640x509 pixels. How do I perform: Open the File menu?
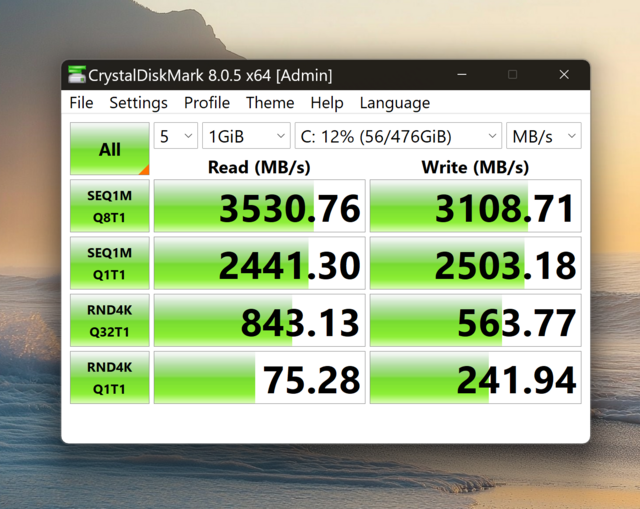pos(81,103)
